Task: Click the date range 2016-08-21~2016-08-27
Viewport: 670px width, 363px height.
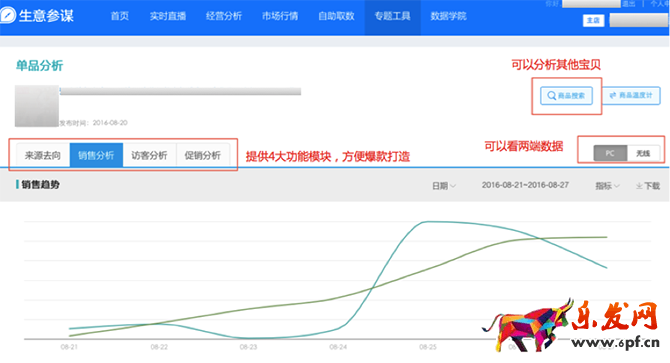Action: click(x=525, y=185)
